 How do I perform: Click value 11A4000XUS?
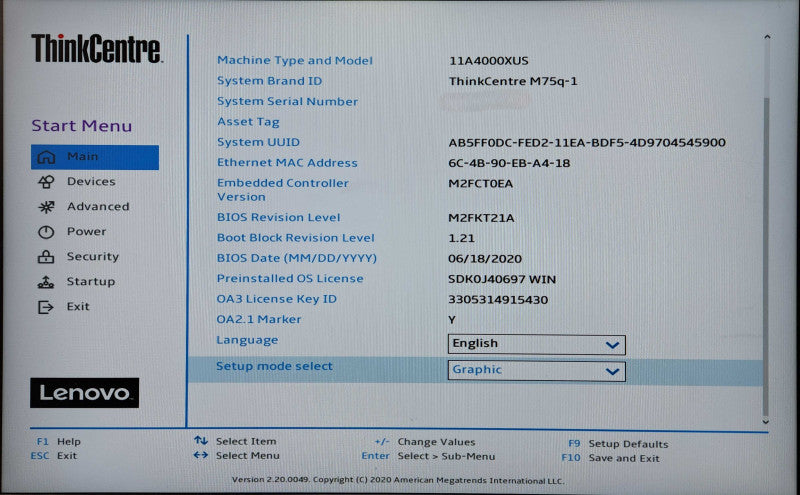click(488, 61)
